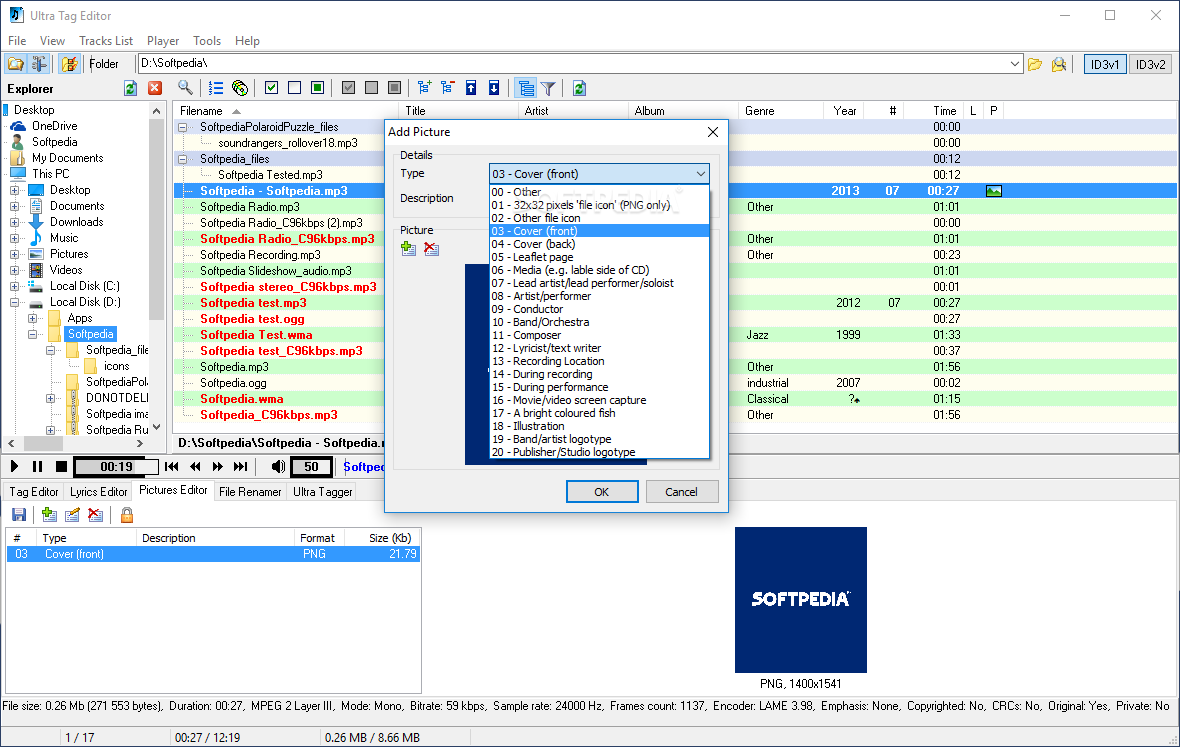
Task: Expand the Downloads node in Explorer tree
Action: 14,222
